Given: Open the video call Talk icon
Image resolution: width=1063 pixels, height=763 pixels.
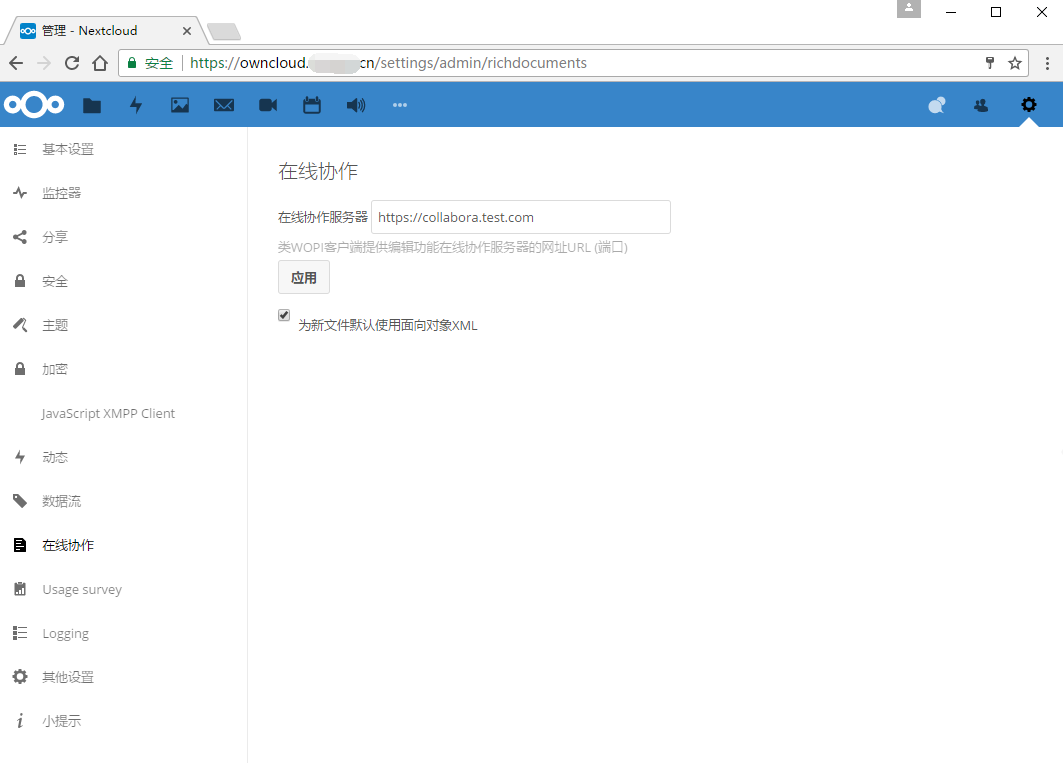Looking at the screenshot, I should point(268,104).
